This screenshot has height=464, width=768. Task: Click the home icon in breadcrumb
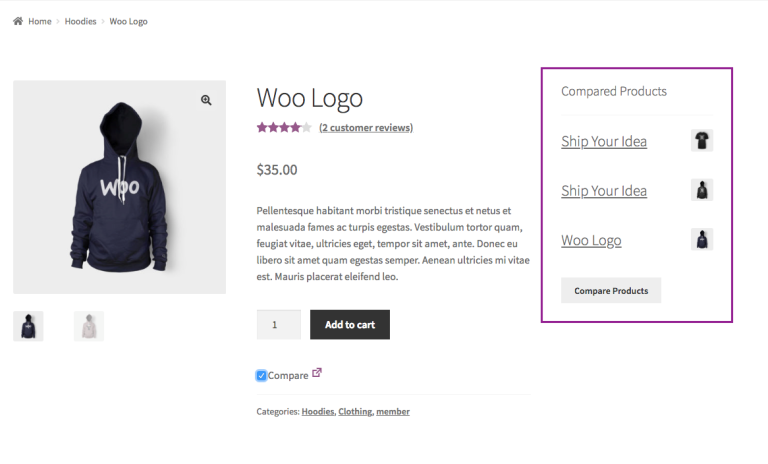18,21
